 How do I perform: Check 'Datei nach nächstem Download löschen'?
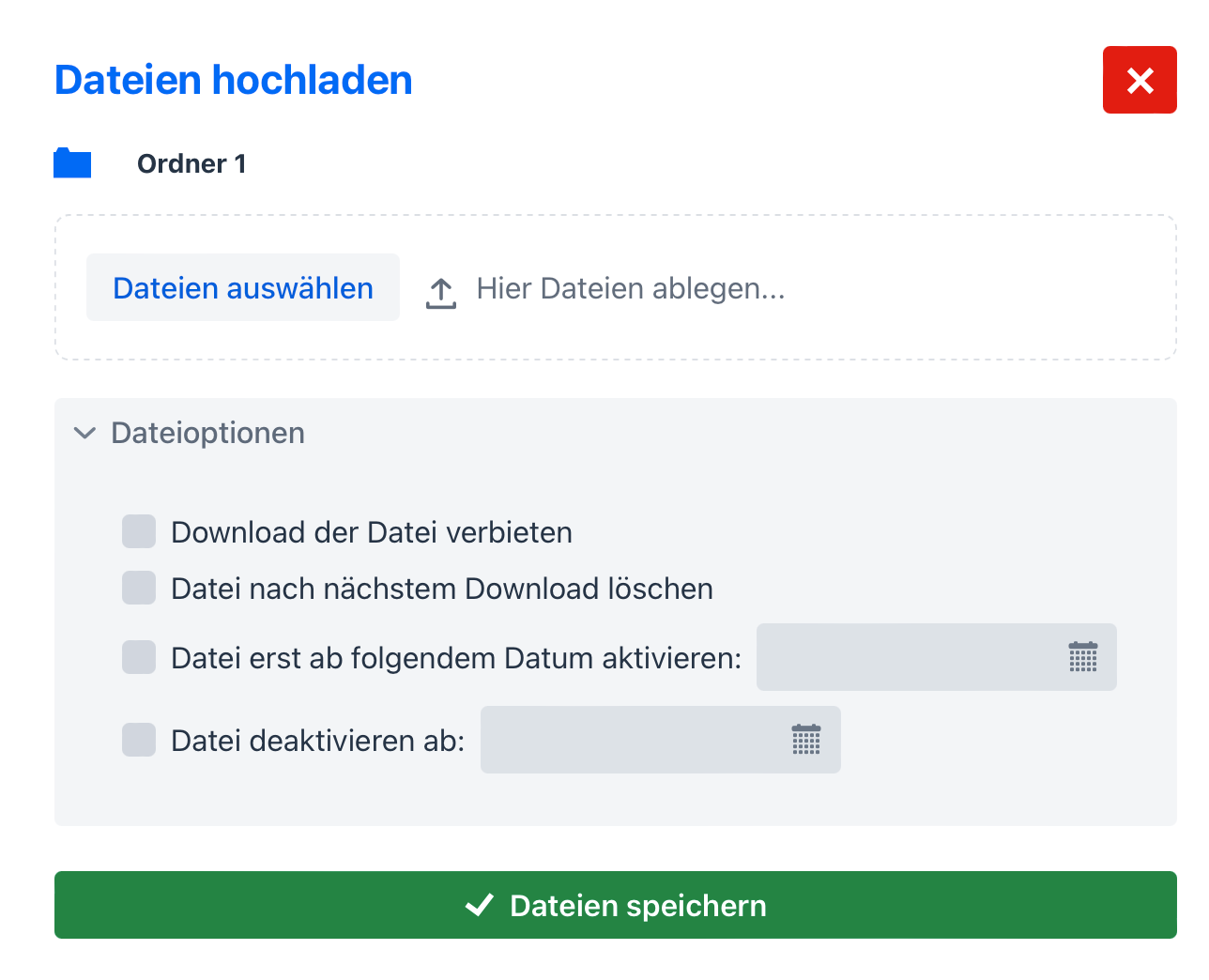point(139,589)
